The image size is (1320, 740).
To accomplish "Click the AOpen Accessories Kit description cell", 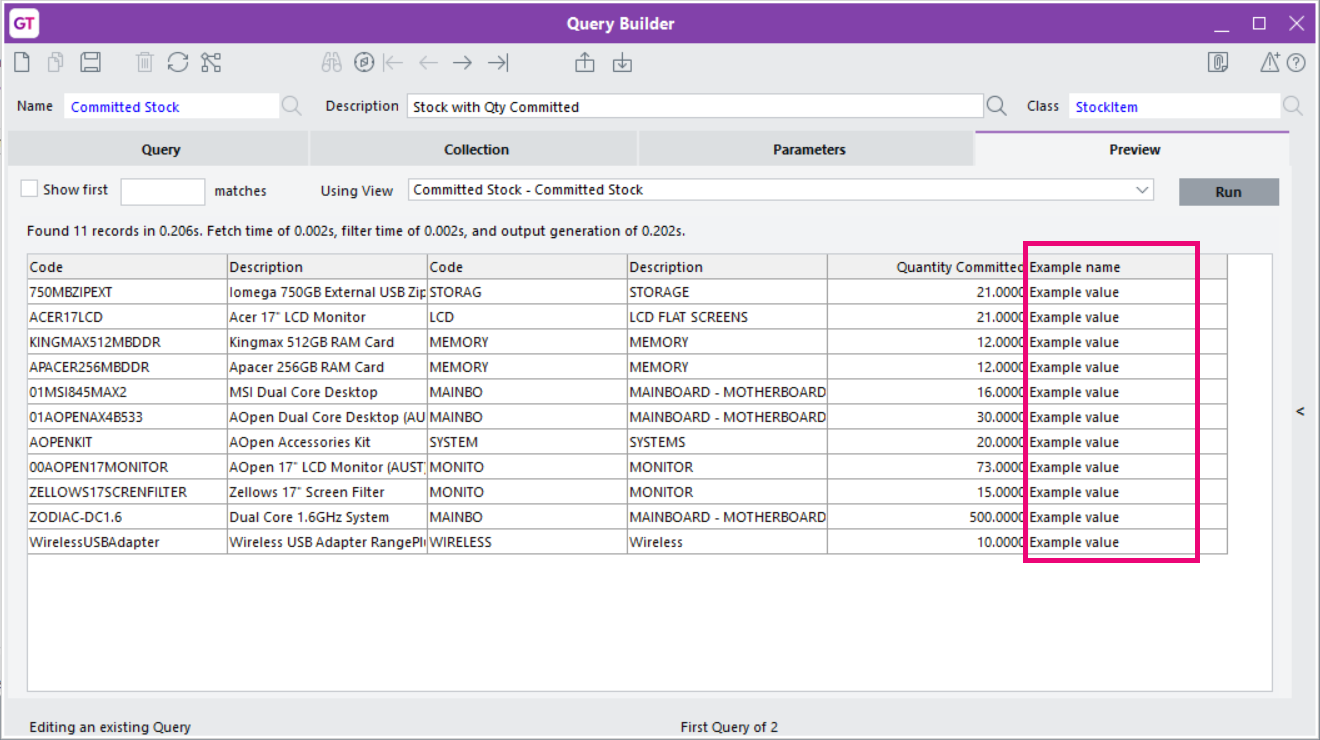I will tap(327, 442).
